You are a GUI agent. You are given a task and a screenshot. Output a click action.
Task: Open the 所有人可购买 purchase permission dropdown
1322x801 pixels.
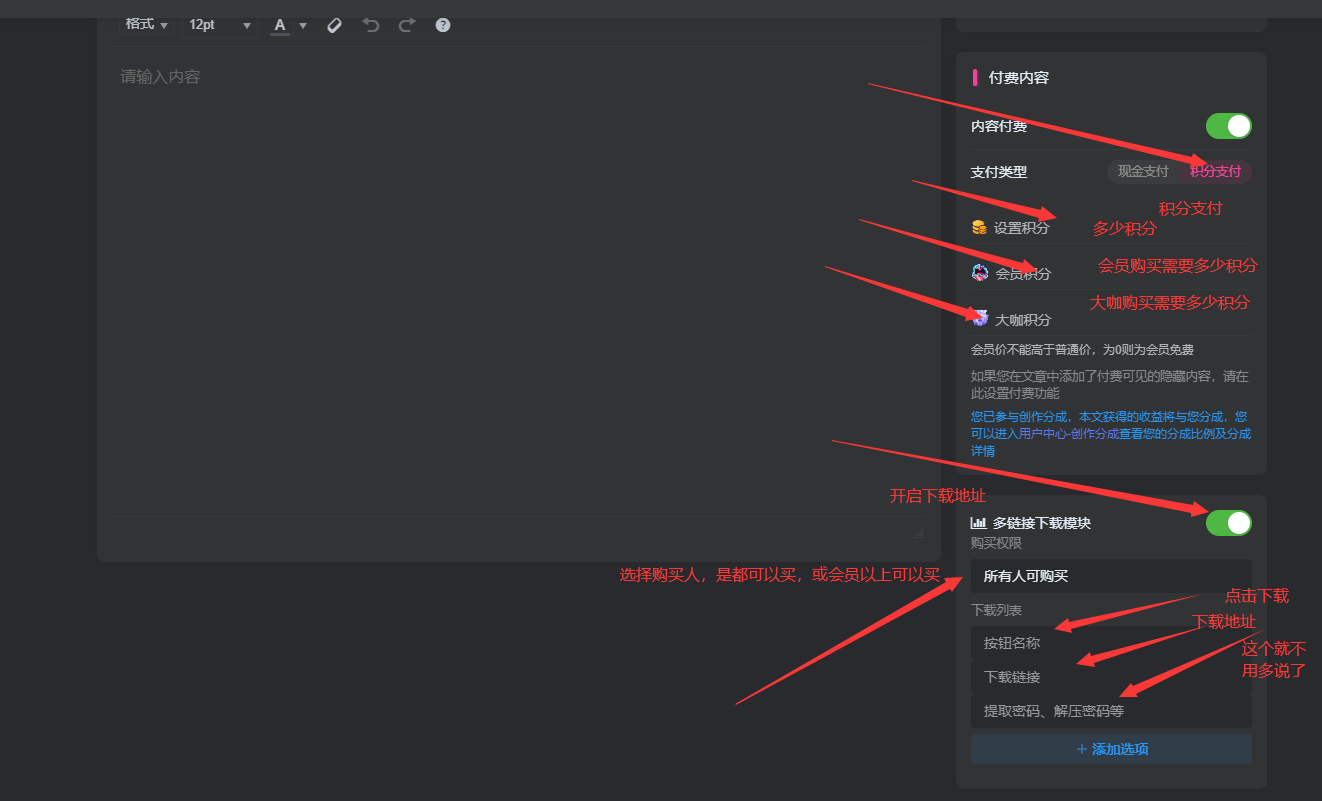(1110, 576)
